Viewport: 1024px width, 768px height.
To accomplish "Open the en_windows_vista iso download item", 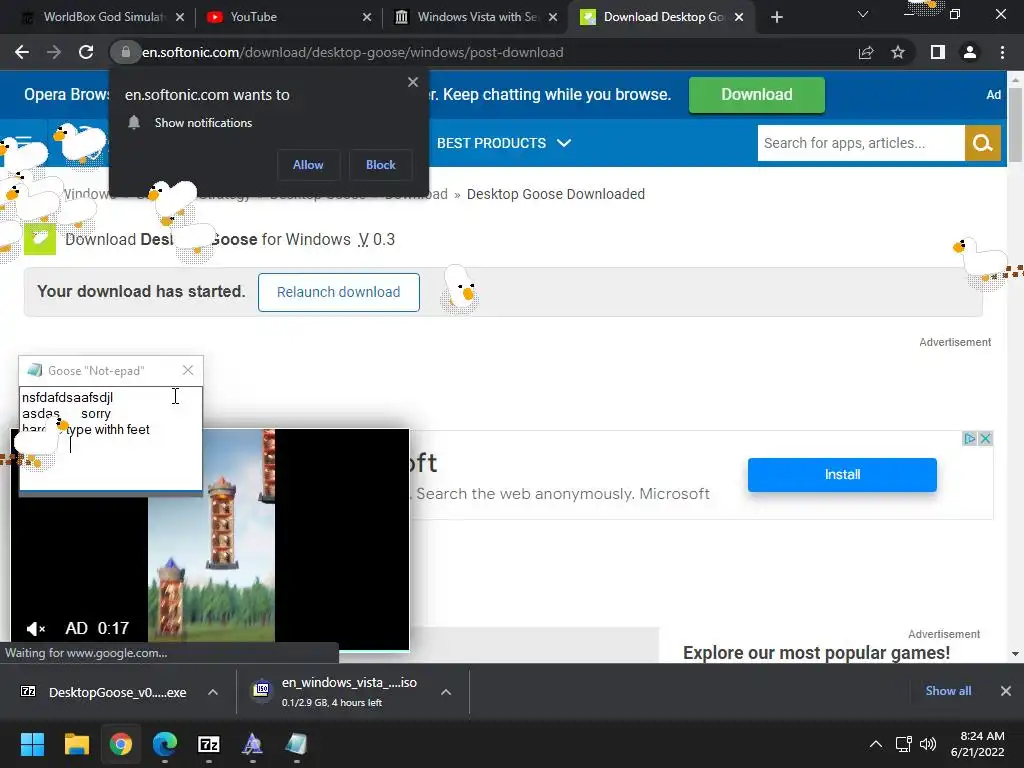I will coord(340,692).
